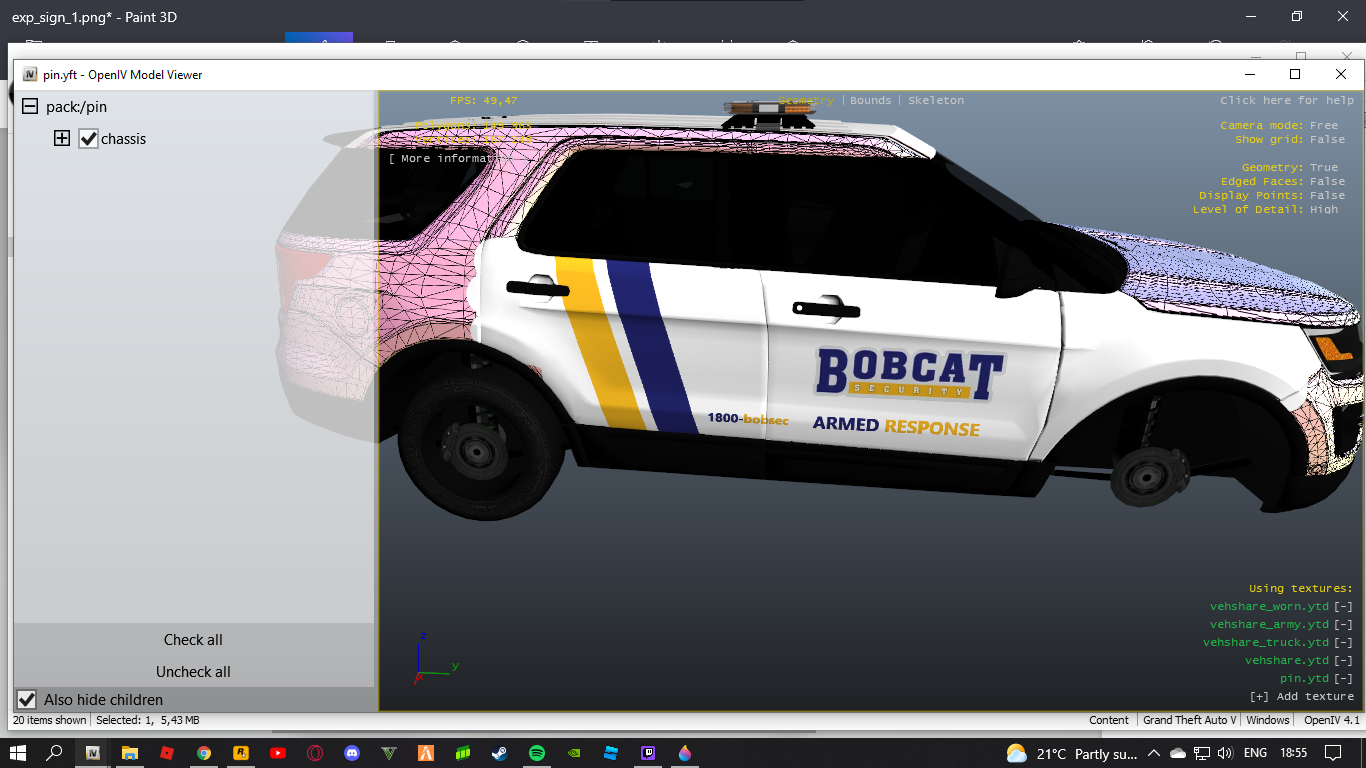
Task: Show hidden system tray icons
Action: [x=1153, y=753]
